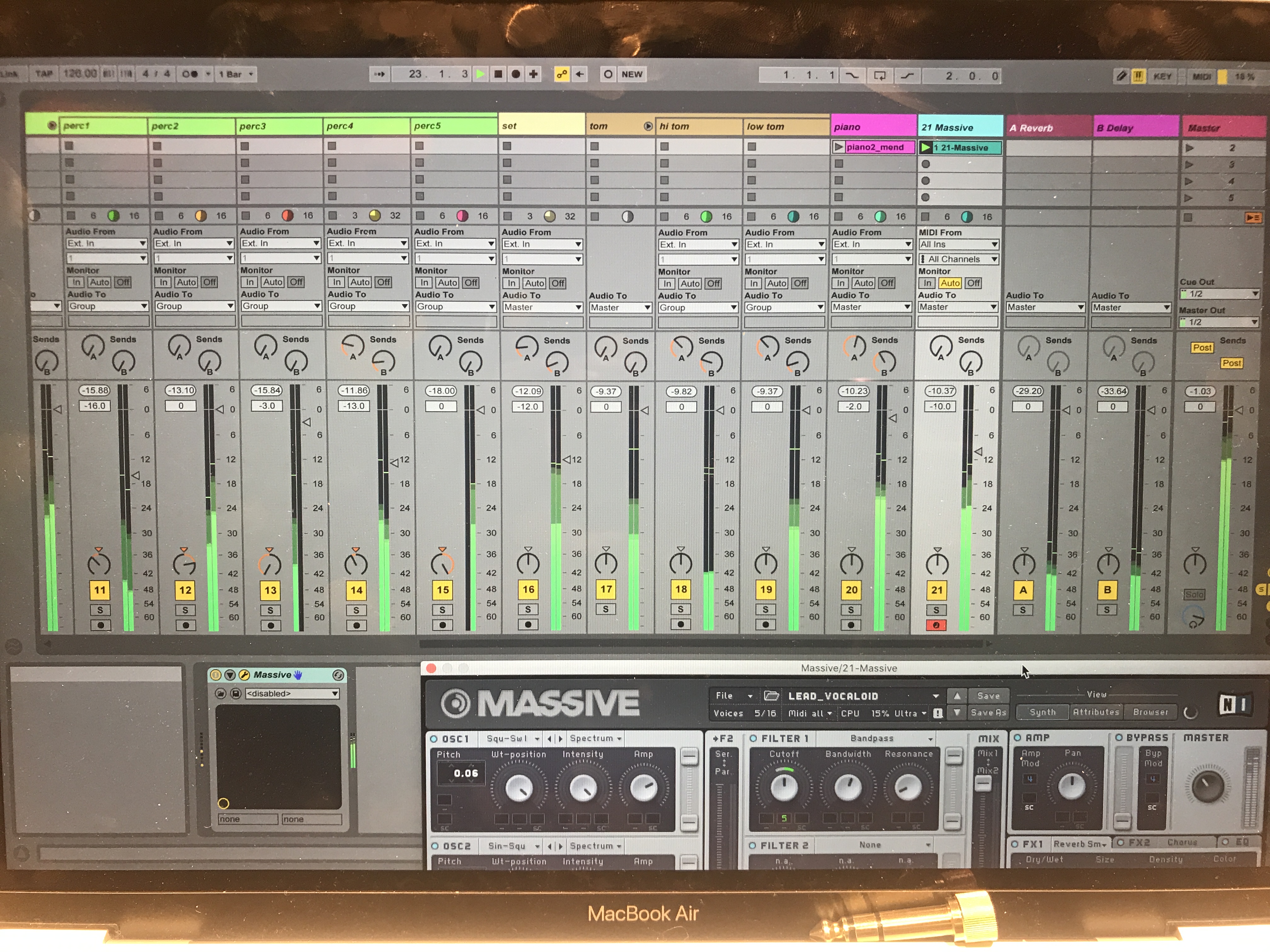Toggle track activator 14 on perc4
This screenshot has height=952, width=1270.
pyautogui.click(x=357, y=590)
